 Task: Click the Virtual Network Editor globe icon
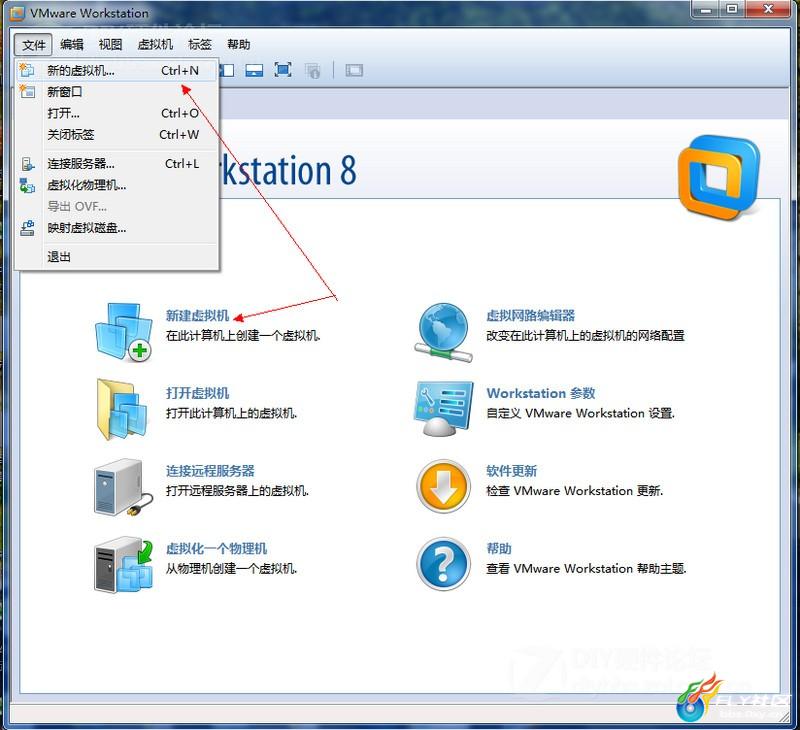click(x=443, y=332)
